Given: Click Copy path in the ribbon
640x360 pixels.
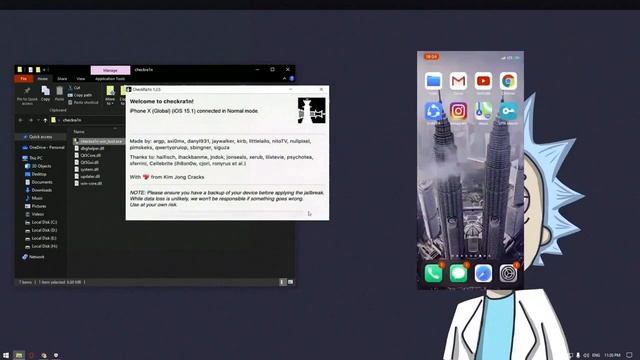Looking at the screenshot, I should 80,95.
